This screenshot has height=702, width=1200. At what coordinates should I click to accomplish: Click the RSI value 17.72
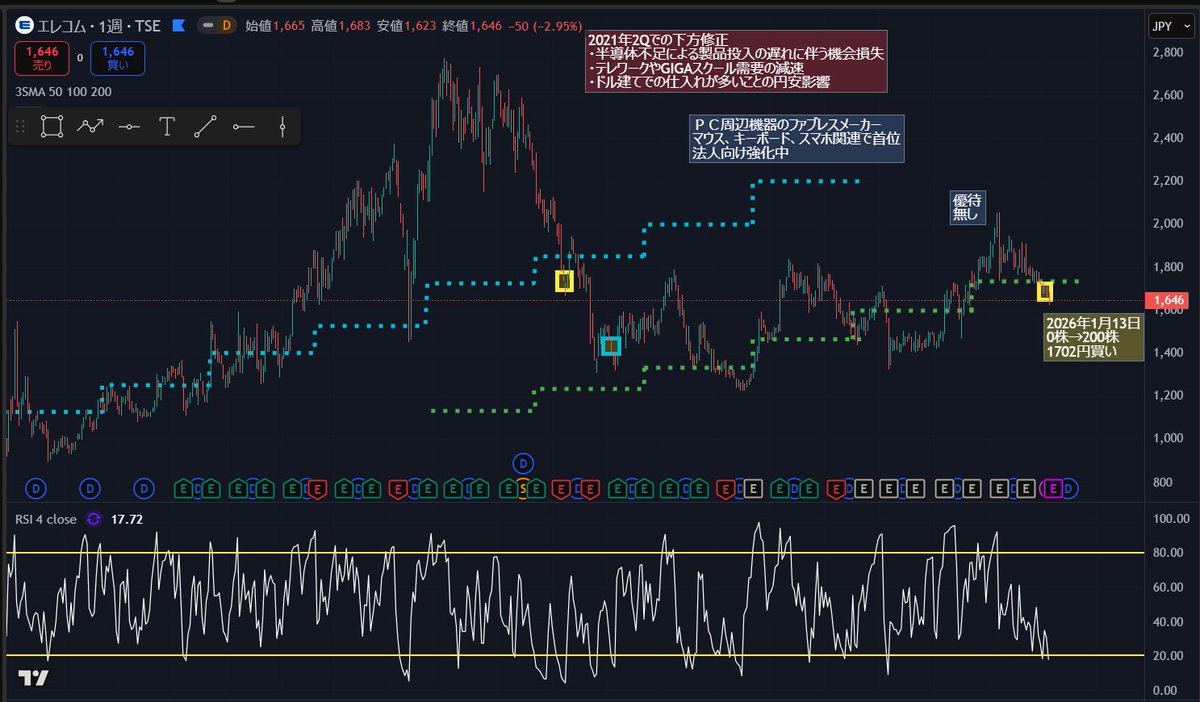[x=126, y=518]
